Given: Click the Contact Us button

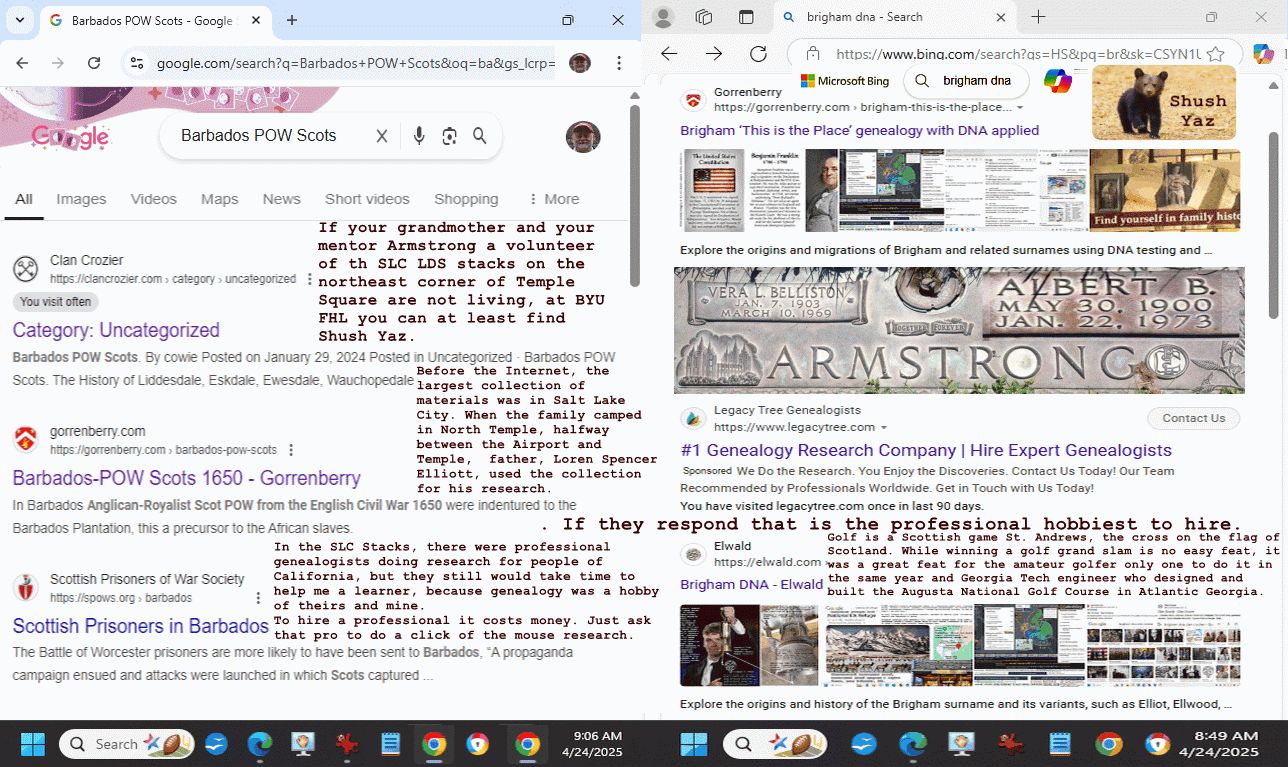Looking at the screenshot, I should [1194, 418].
